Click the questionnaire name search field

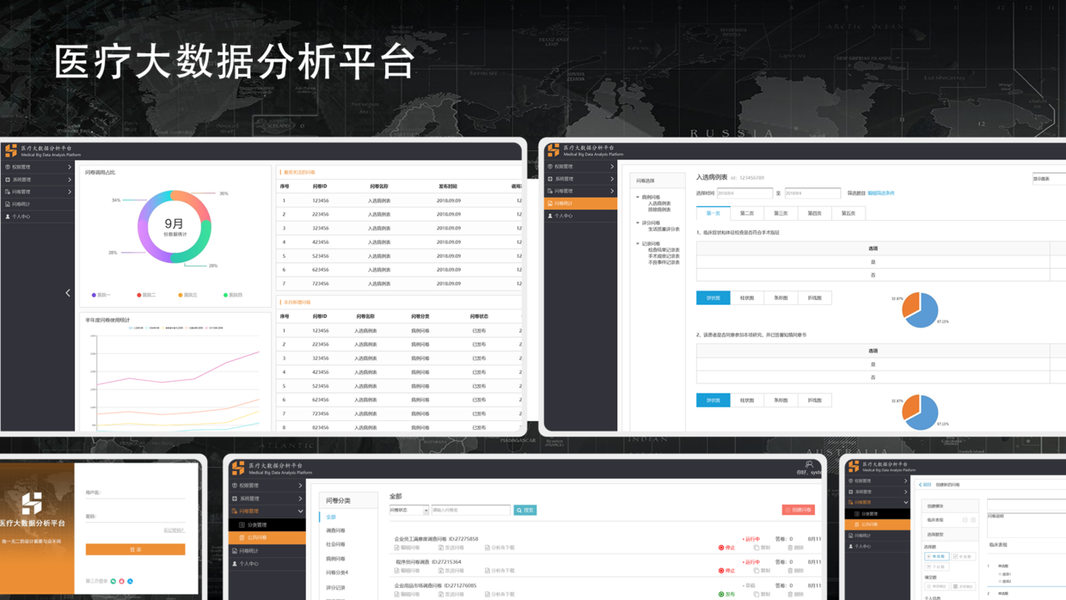tap(470, 510)
